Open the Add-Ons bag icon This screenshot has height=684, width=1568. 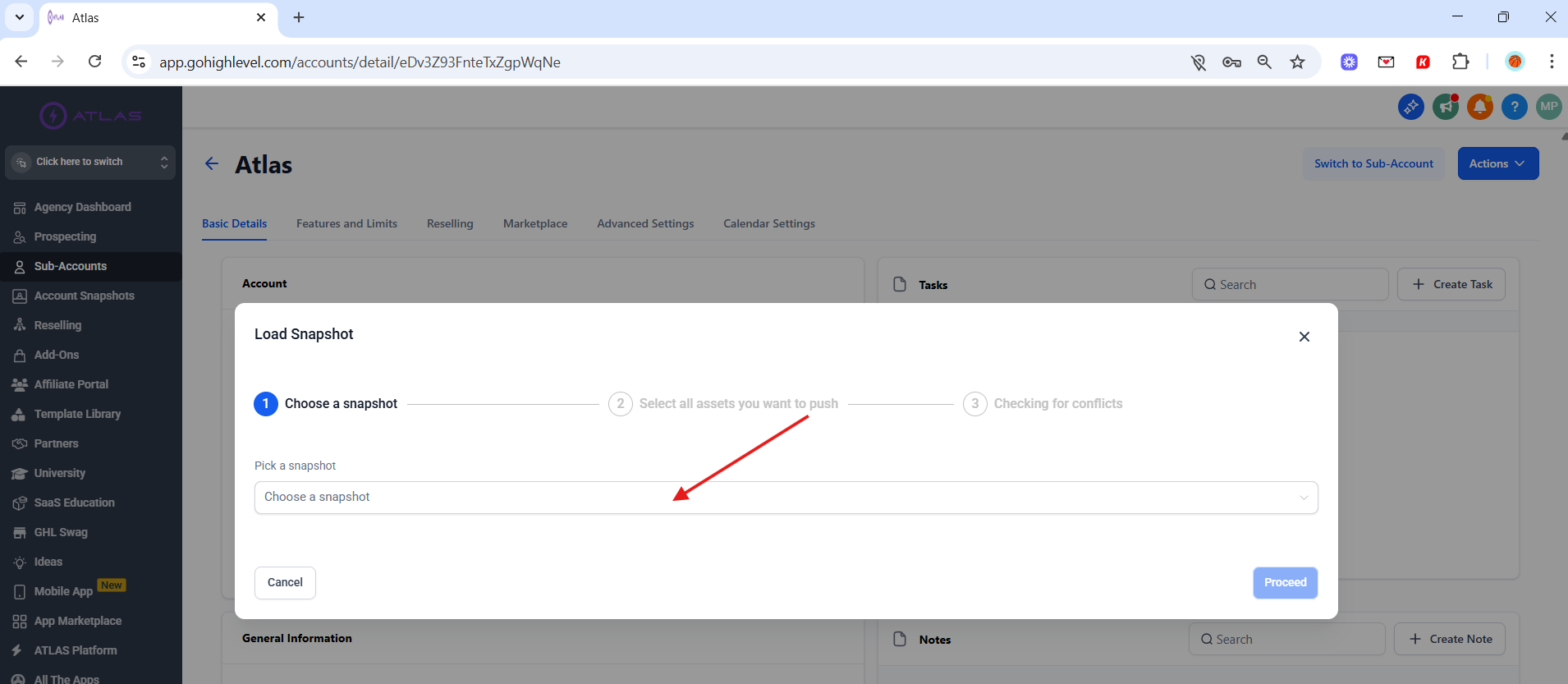tap(20, 356)
